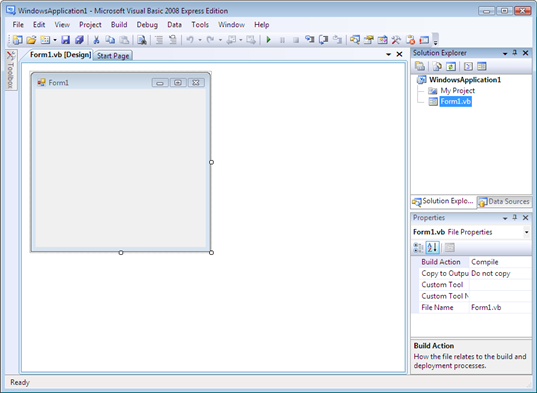Image resolution: width=537 pixels, height=393 pixels.
Task: Click the Step Into icon
Action: point(310,40)
